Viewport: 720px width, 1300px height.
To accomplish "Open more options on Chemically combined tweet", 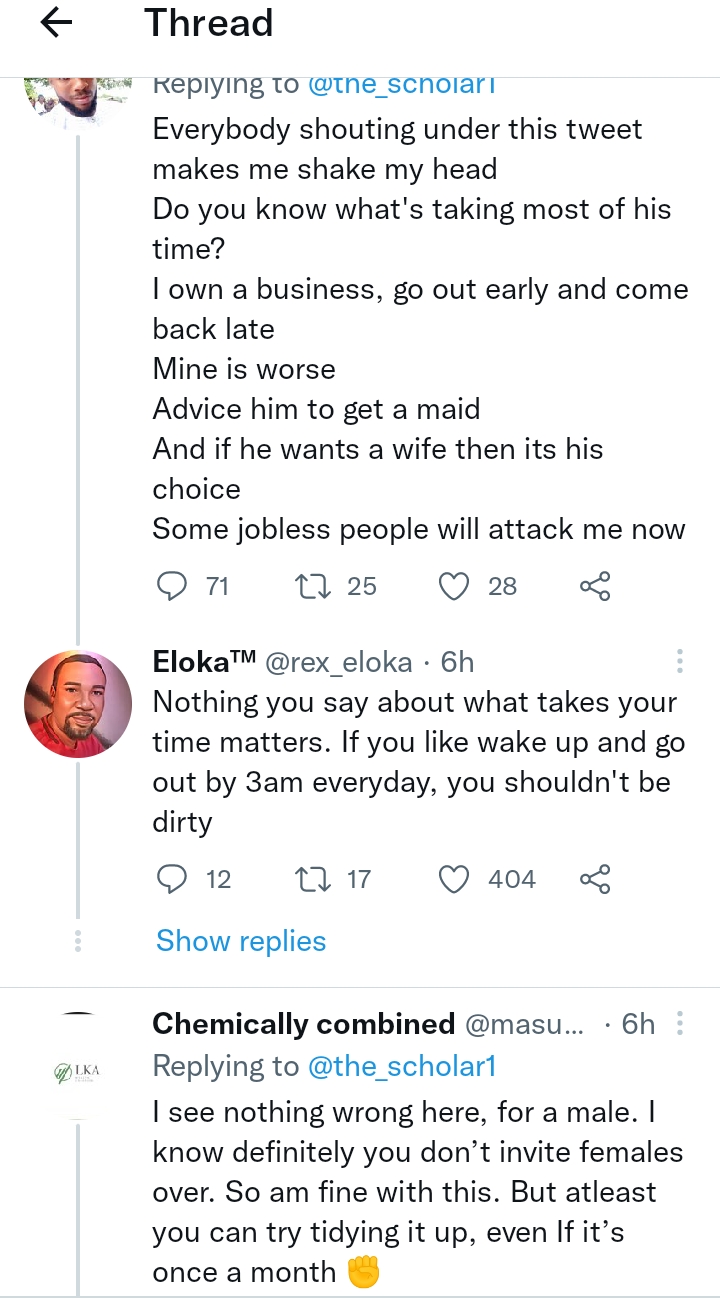I will click(x=680, y=1024).
